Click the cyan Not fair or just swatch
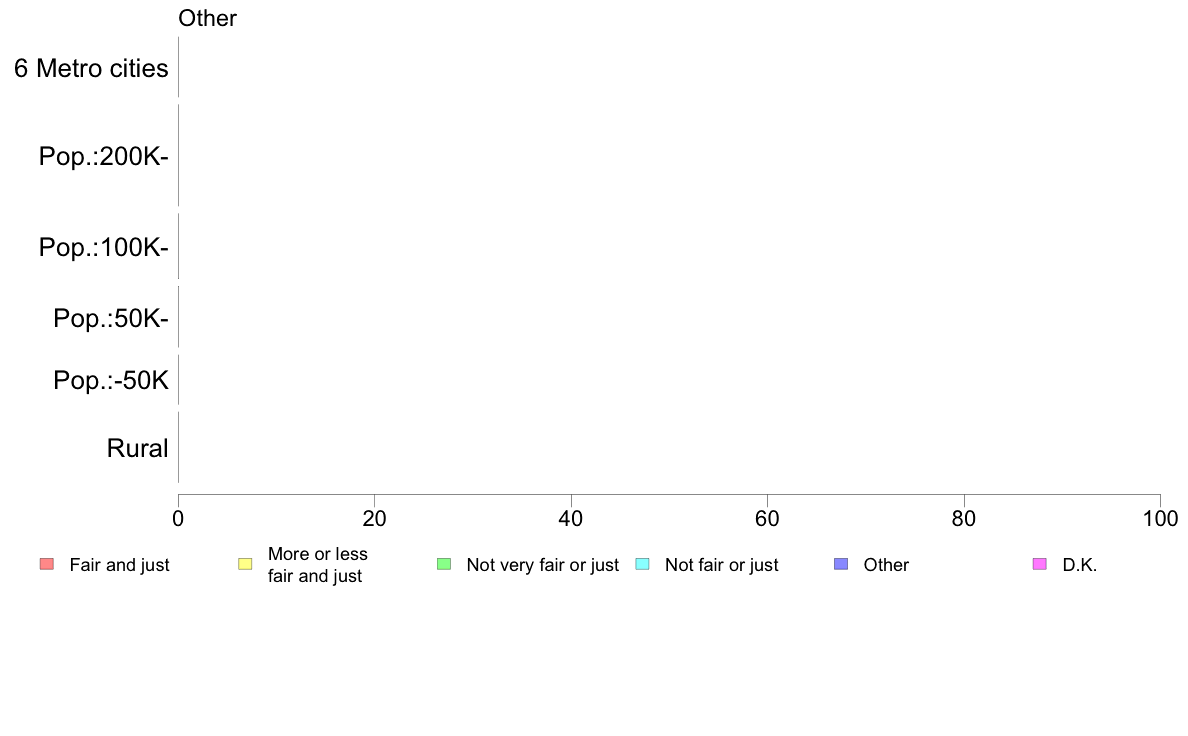This screenshot has height=736, width=1188. [x=642, y=564]
